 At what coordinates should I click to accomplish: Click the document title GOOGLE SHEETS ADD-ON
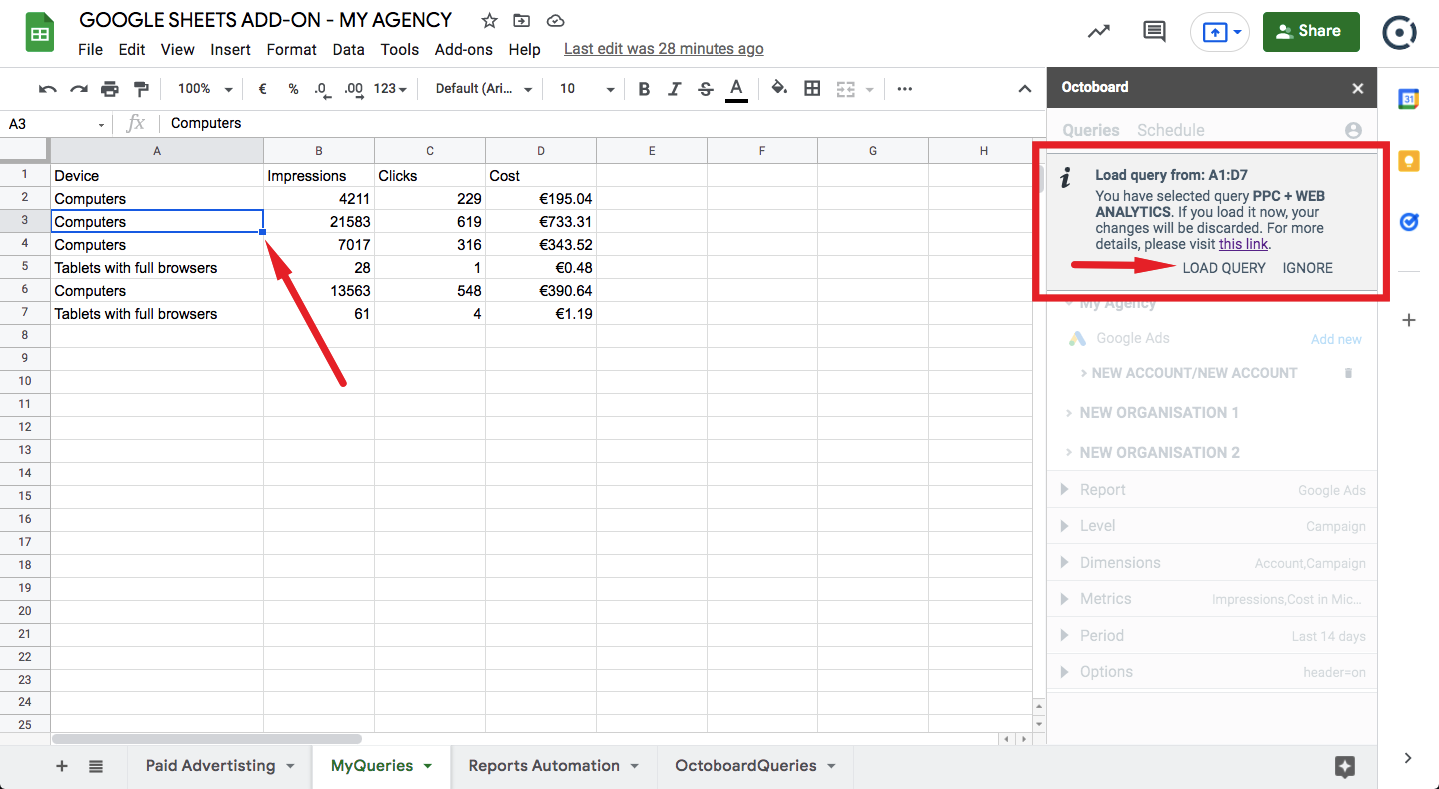pos(265,20)
